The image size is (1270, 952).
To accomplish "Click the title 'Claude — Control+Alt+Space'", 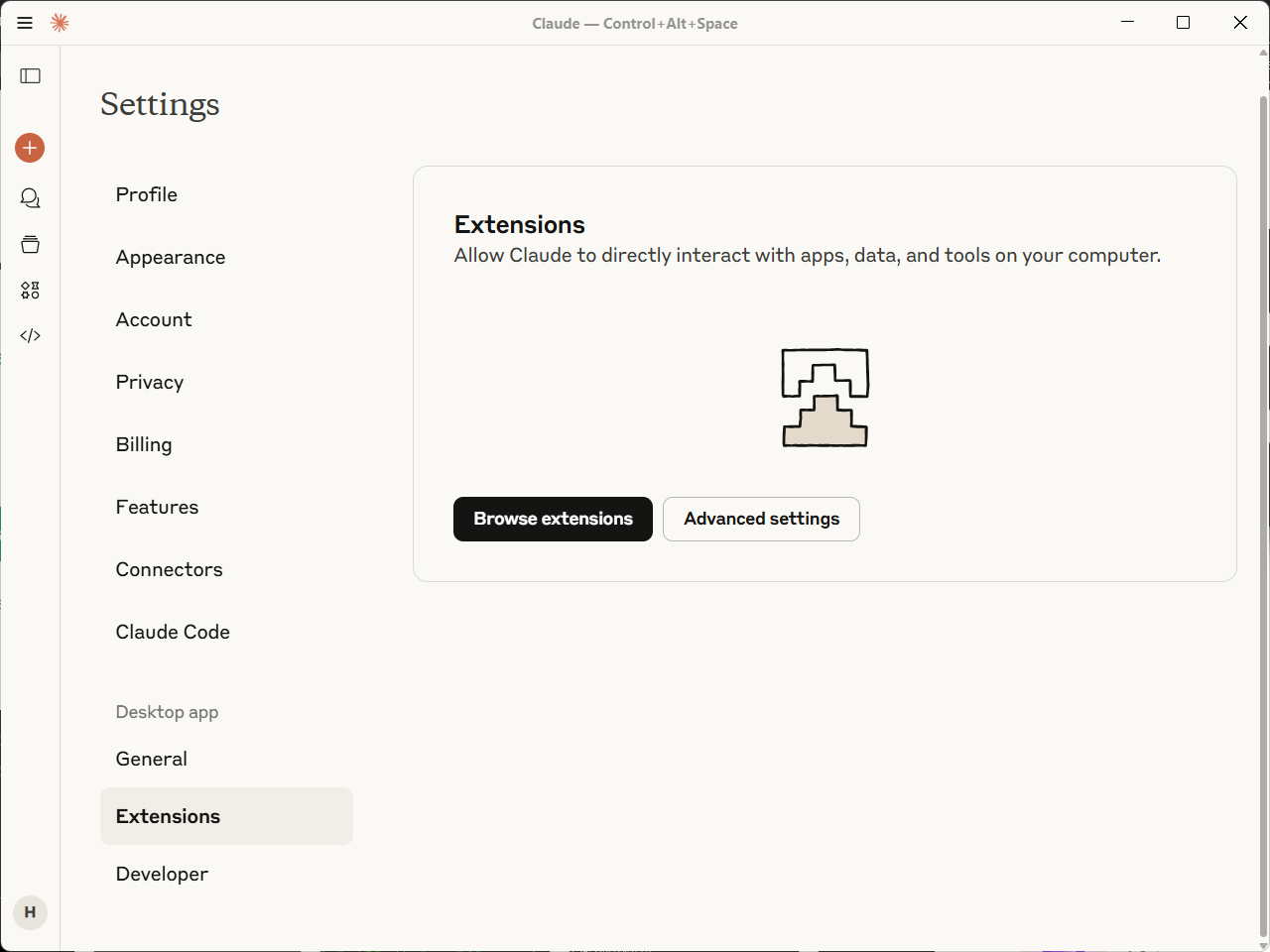I will point(635,24).
